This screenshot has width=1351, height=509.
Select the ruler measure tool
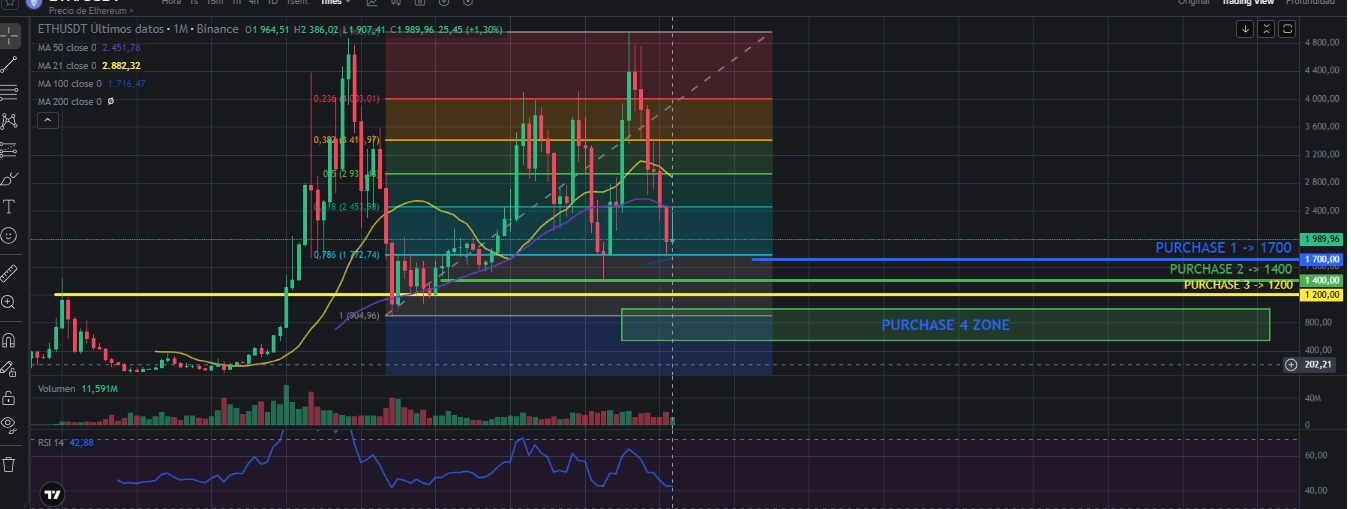(10, 272)
